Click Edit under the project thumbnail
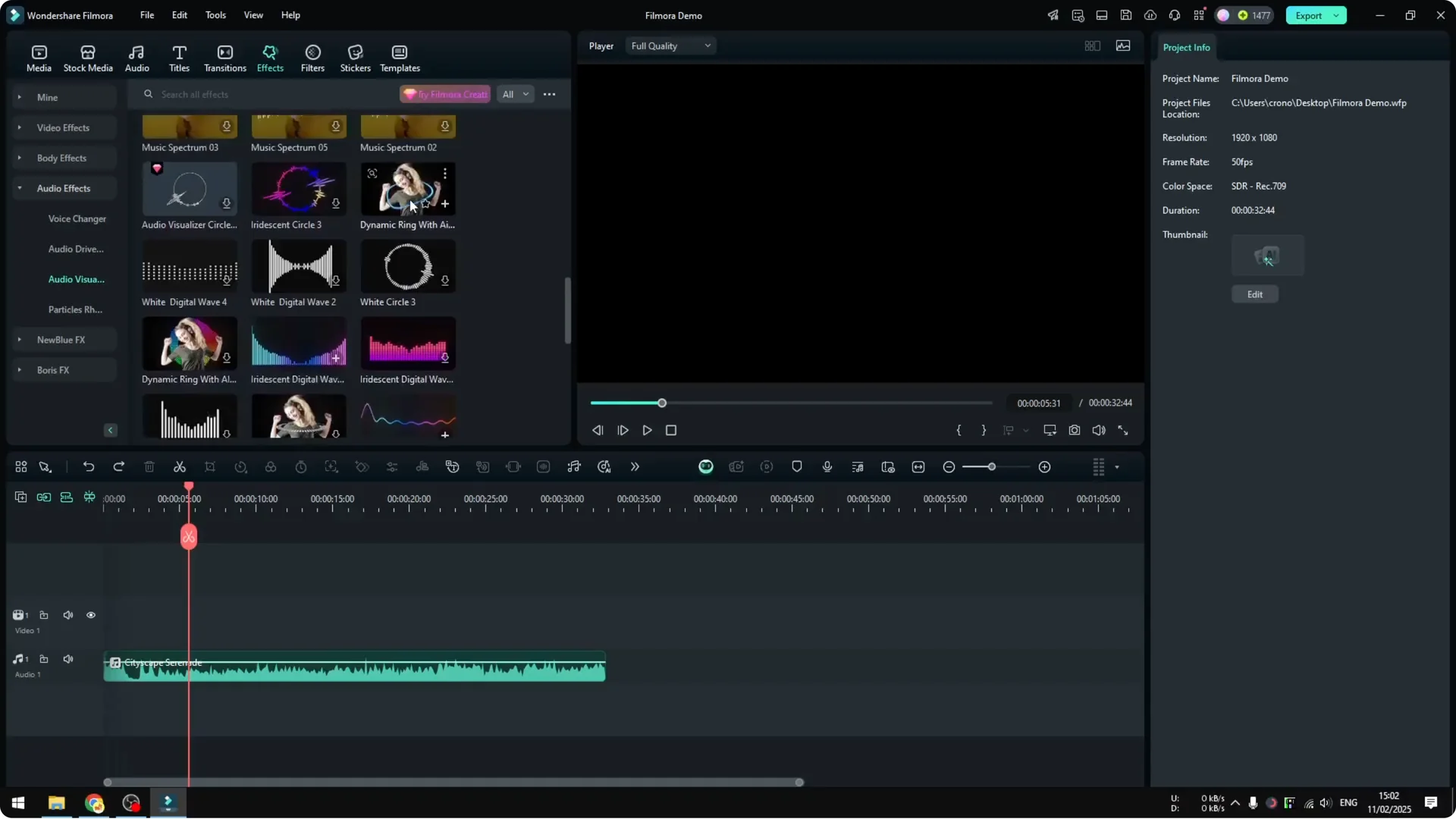The height and width of the screenshot is (819, 1456). (1254, 293)
